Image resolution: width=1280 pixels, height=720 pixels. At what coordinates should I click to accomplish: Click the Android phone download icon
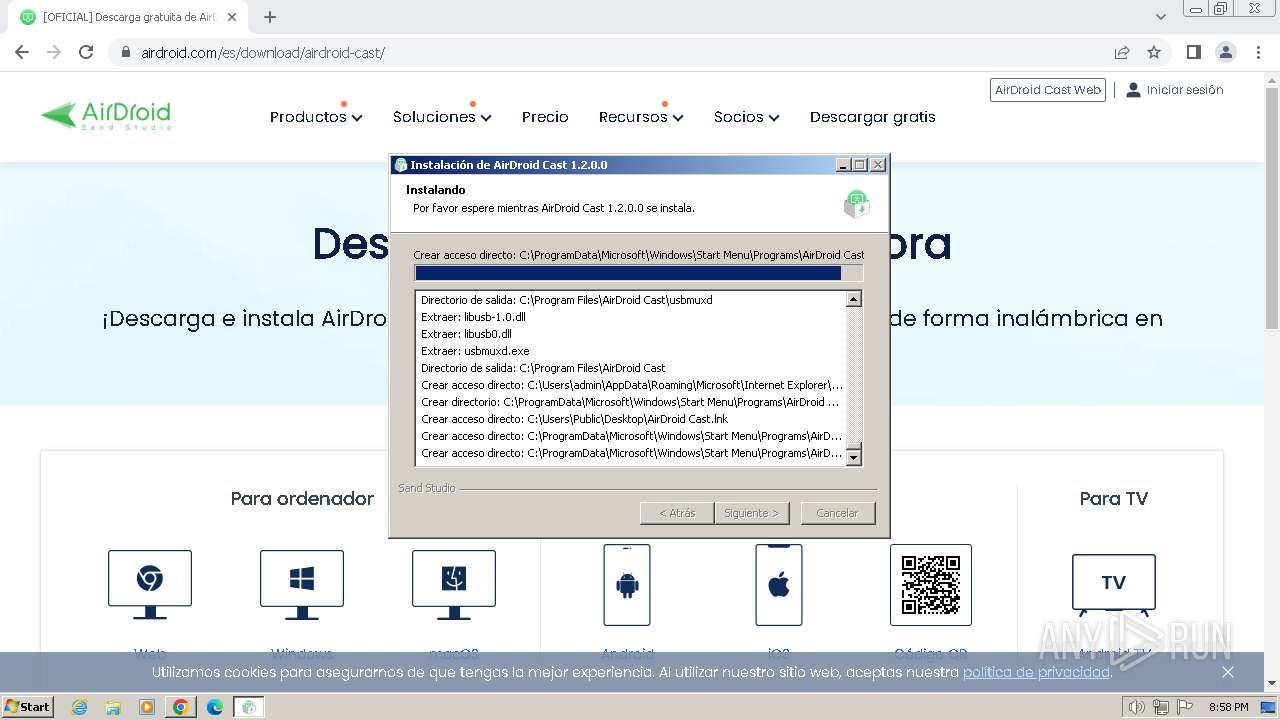click(627, 585)
